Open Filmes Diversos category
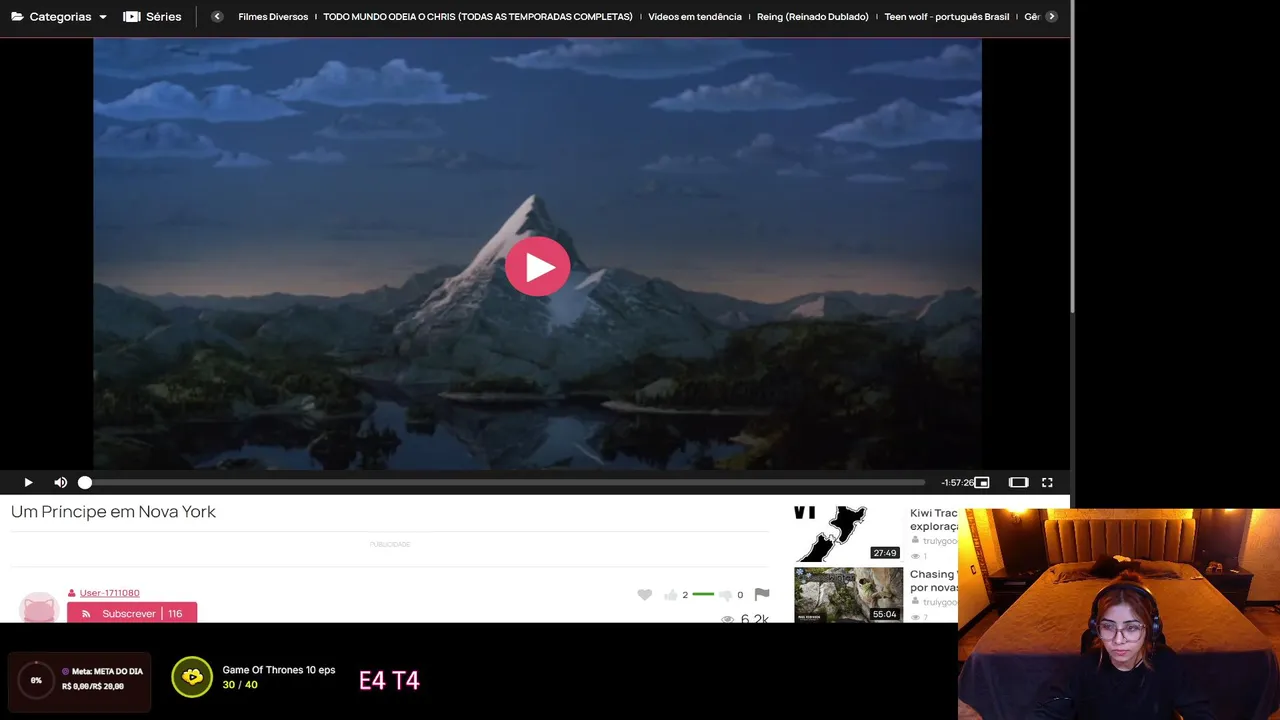This screenshot has height=720, width=1280. (x=273, y=17)
